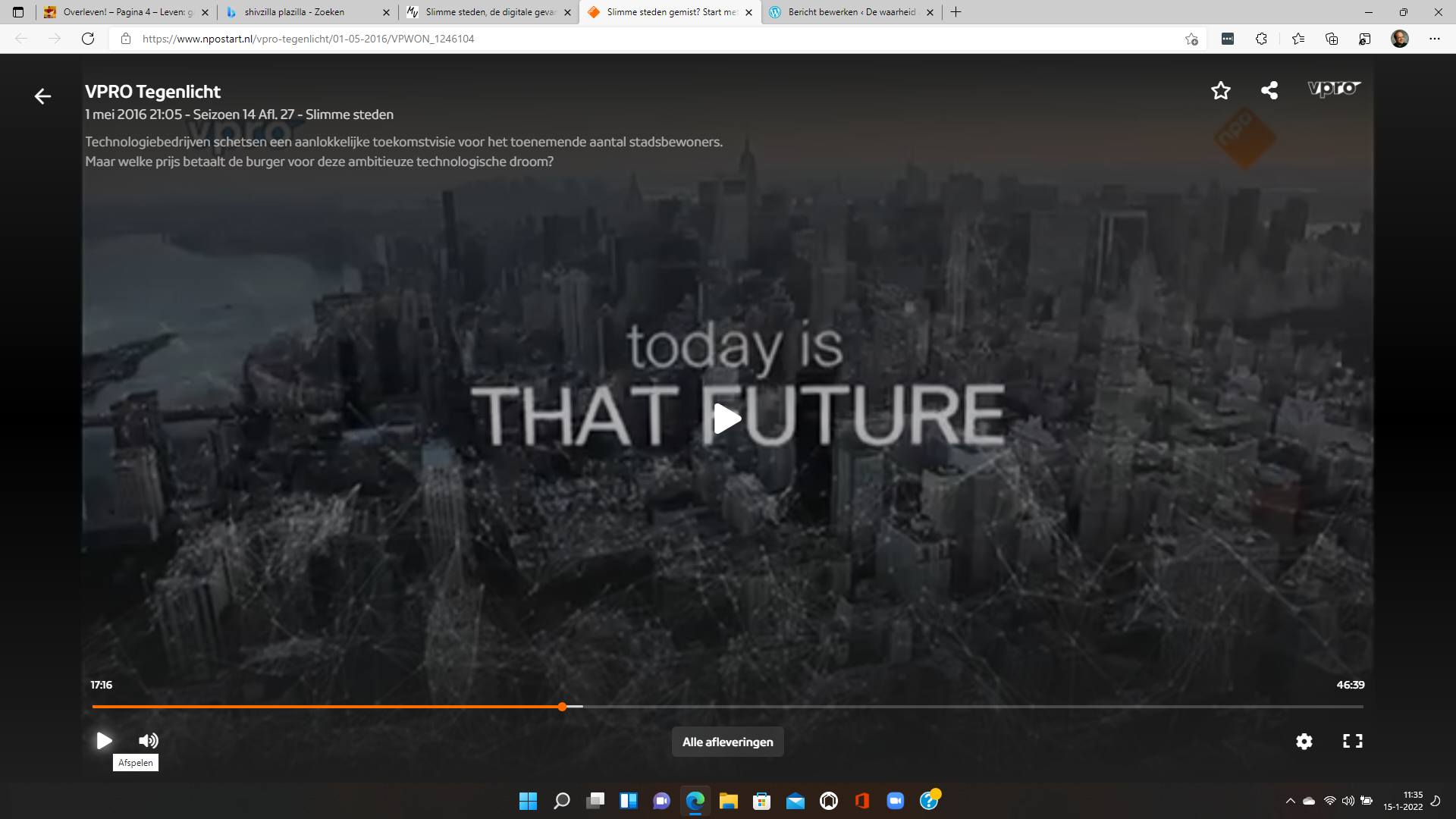
Task: Click the orange seek bar handle
Action: [562, 706]
